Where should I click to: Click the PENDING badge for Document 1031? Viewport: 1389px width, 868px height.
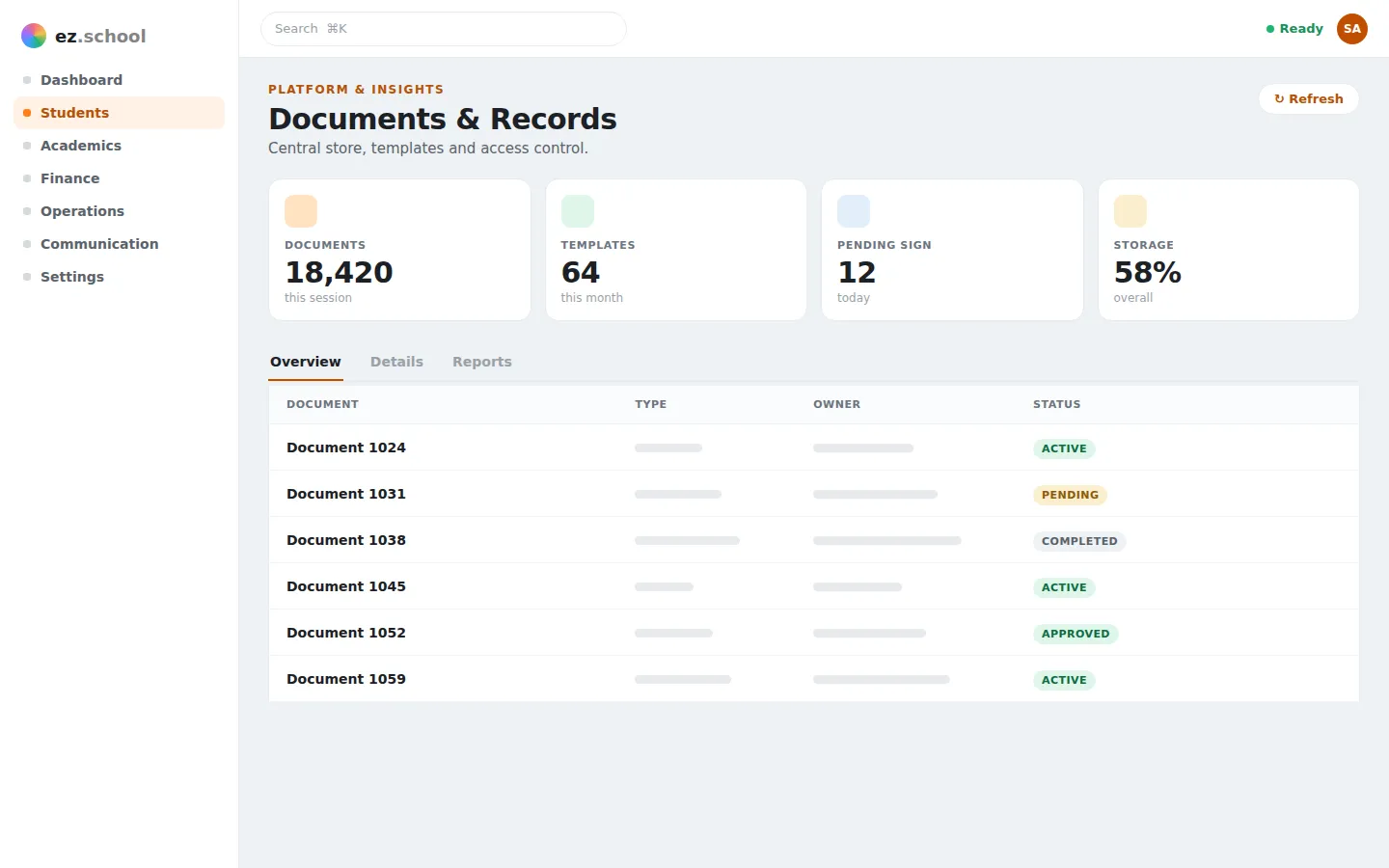1070,495
